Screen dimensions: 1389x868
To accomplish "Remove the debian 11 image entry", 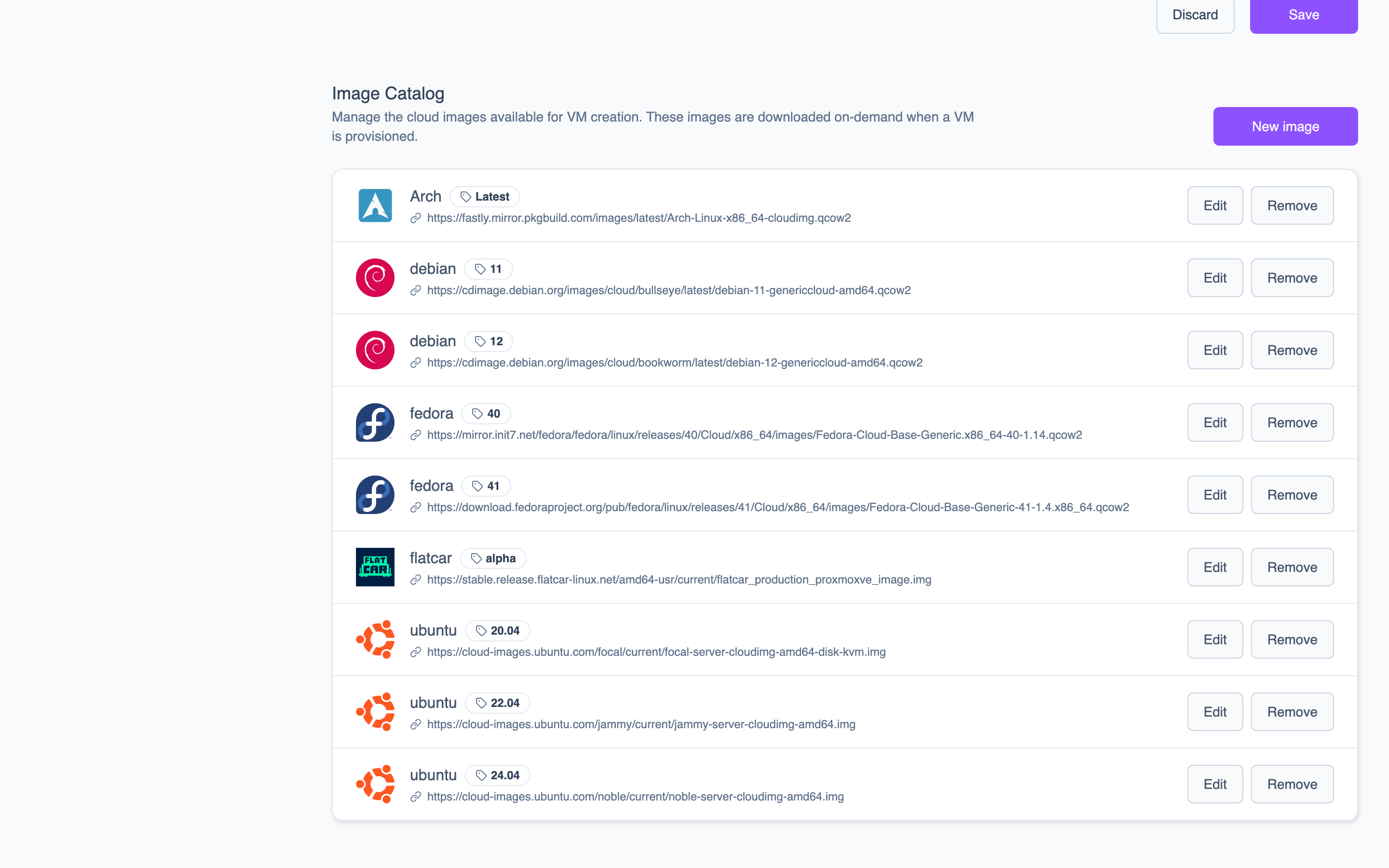I will point(1292,278).
